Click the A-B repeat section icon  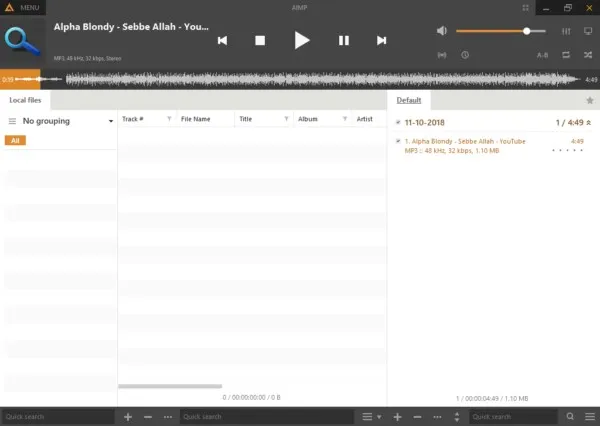[542, 55]
